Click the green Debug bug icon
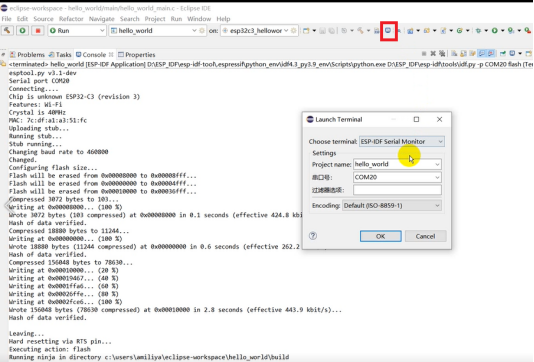 point(478,31)
